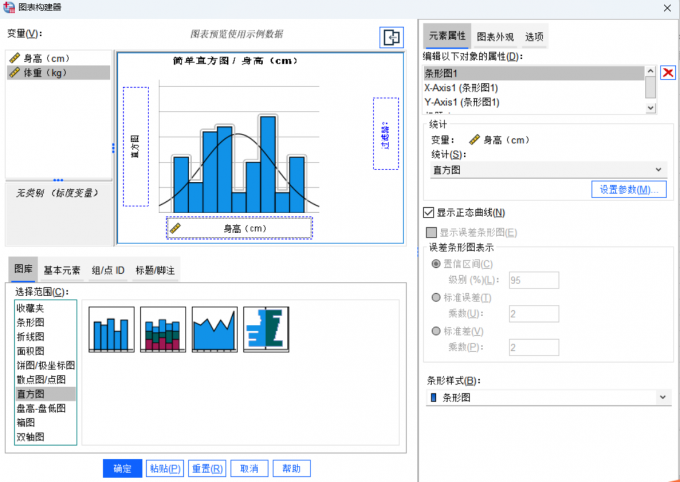Switch to the 组/点 ID tab

point(108,270)
